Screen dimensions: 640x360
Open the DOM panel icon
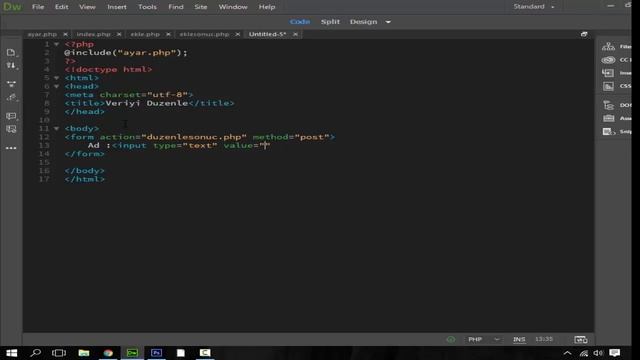(609, 105)
